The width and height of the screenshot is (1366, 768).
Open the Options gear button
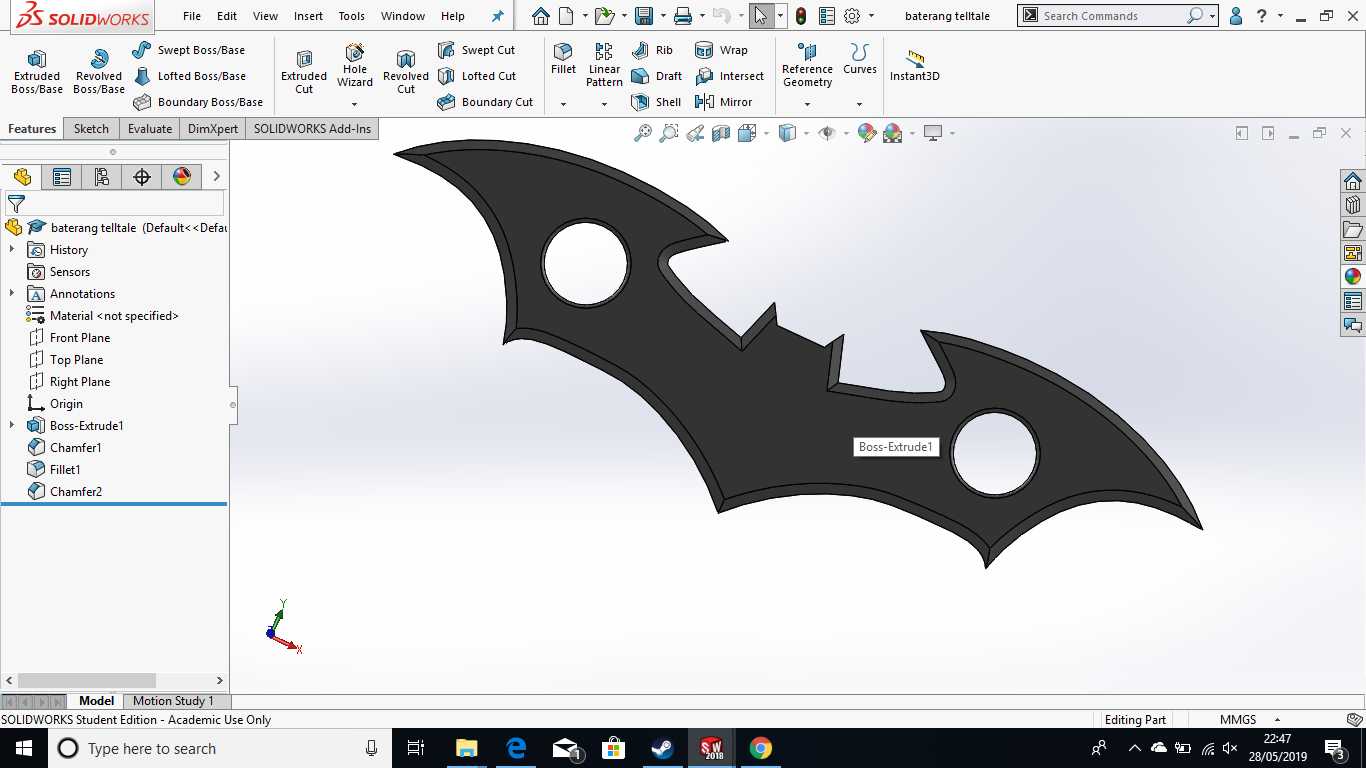tap(852, 16)
